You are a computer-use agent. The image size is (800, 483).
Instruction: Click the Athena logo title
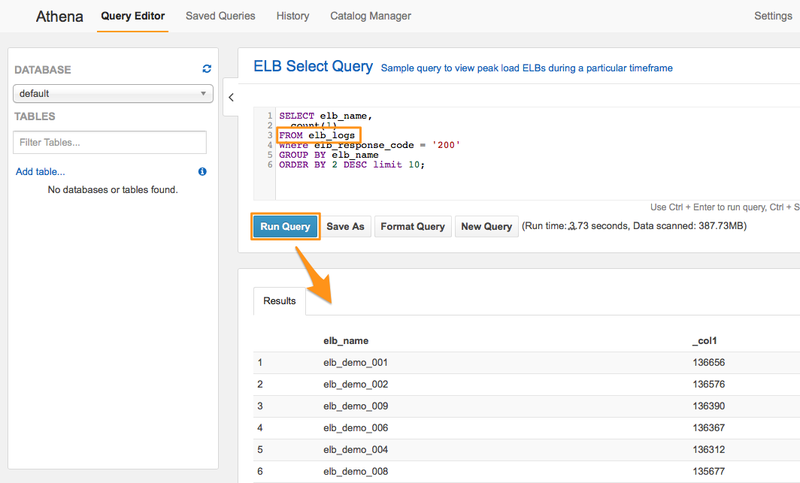tap(60, 17)
